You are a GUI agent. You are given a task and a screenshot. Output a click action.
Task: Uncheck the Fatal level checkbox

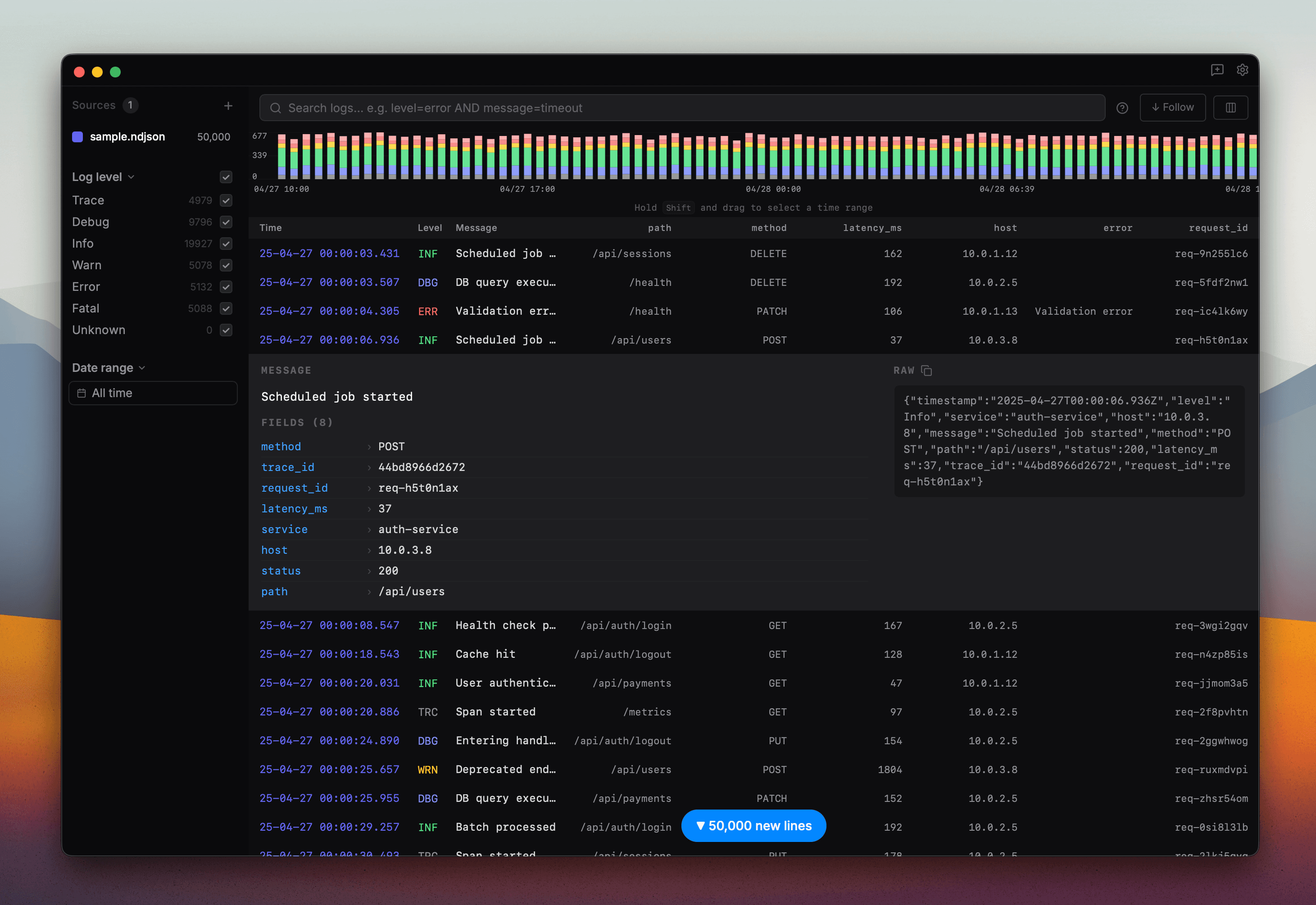coord(226,308)
